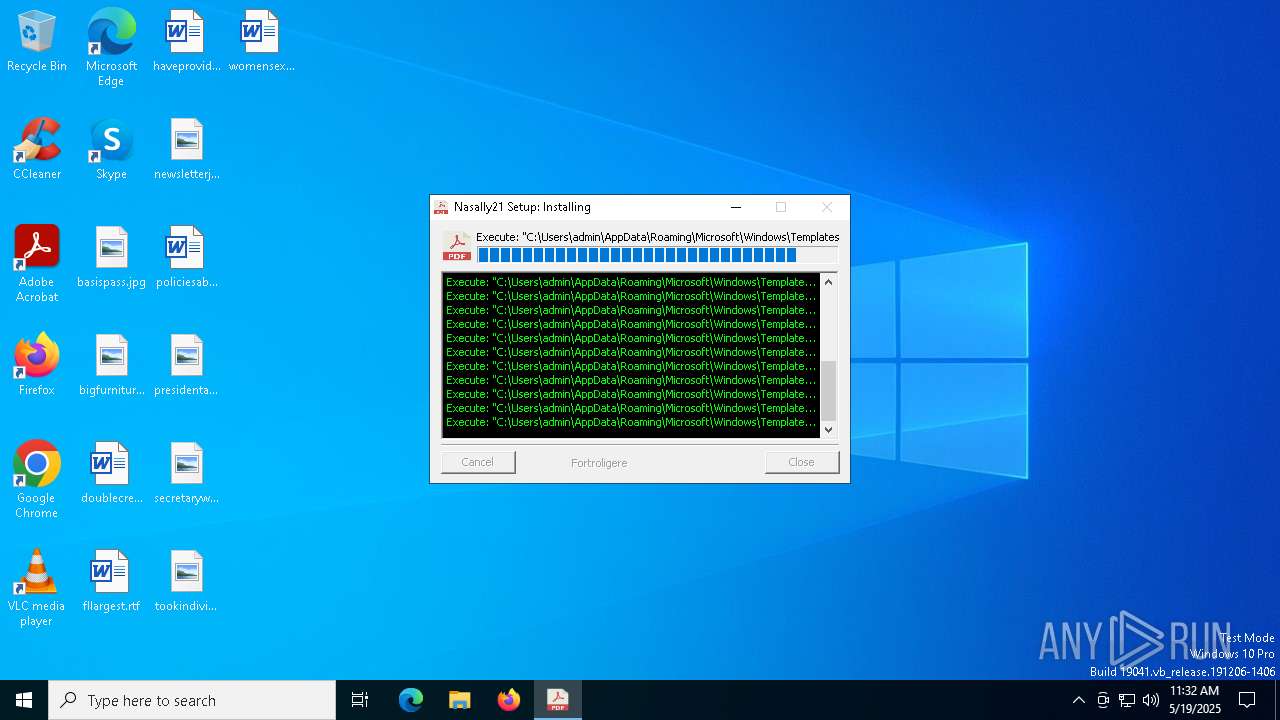Minimize the Nasally21 Setup window

pos(736,207)
